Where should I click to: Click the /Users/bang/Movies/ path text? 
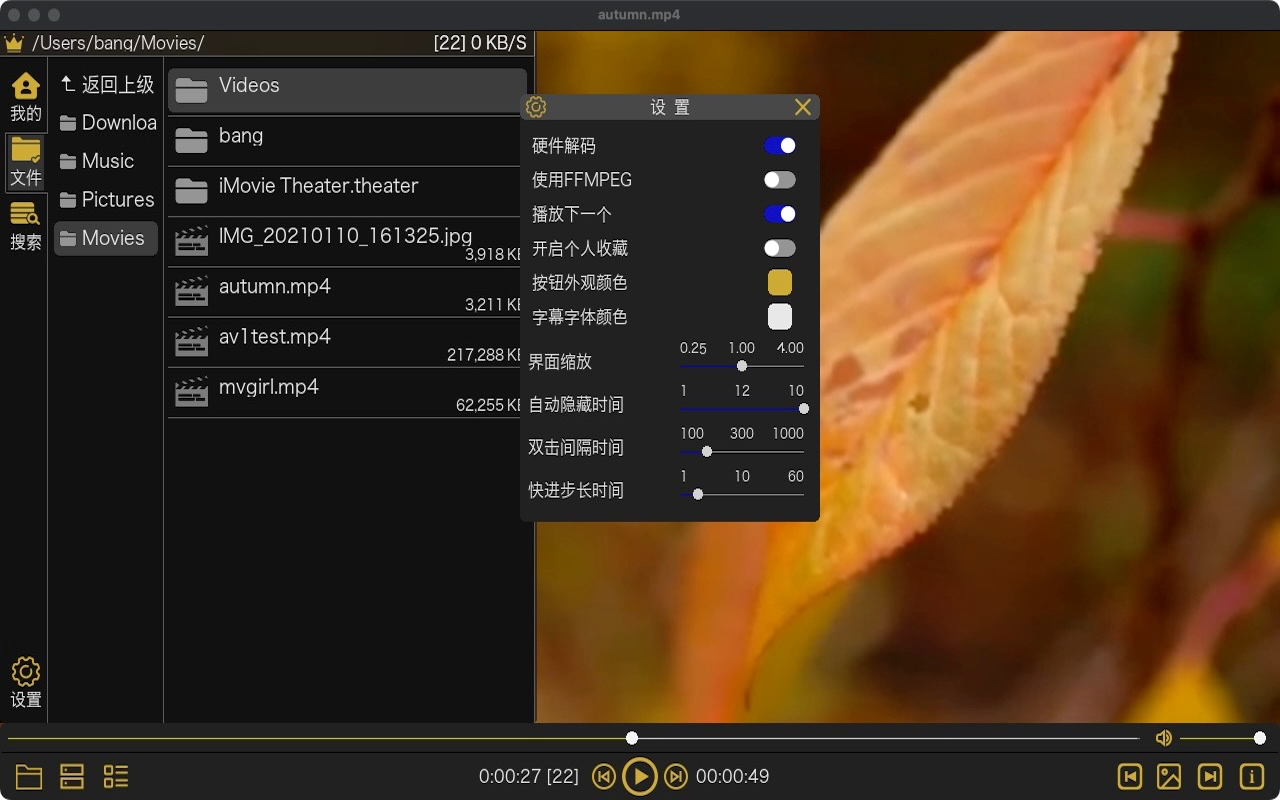click(118, 43)
